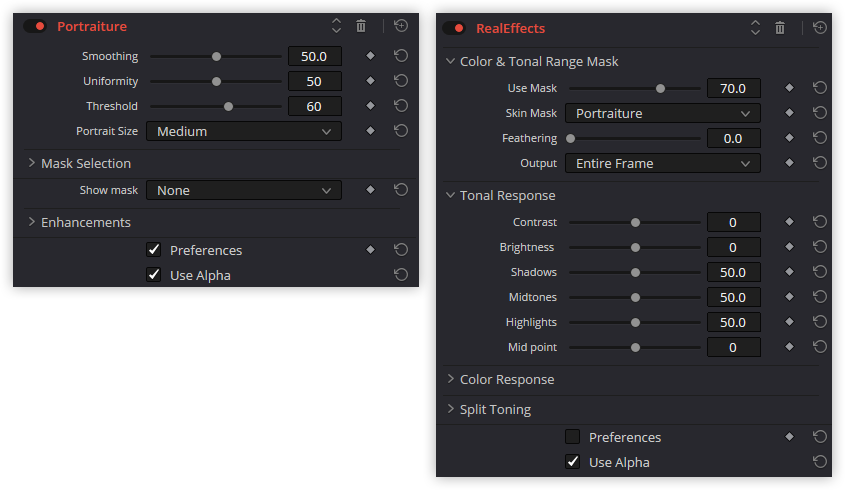Expand the Color Response section
This screenshot has height=490, width=845.
450,379
